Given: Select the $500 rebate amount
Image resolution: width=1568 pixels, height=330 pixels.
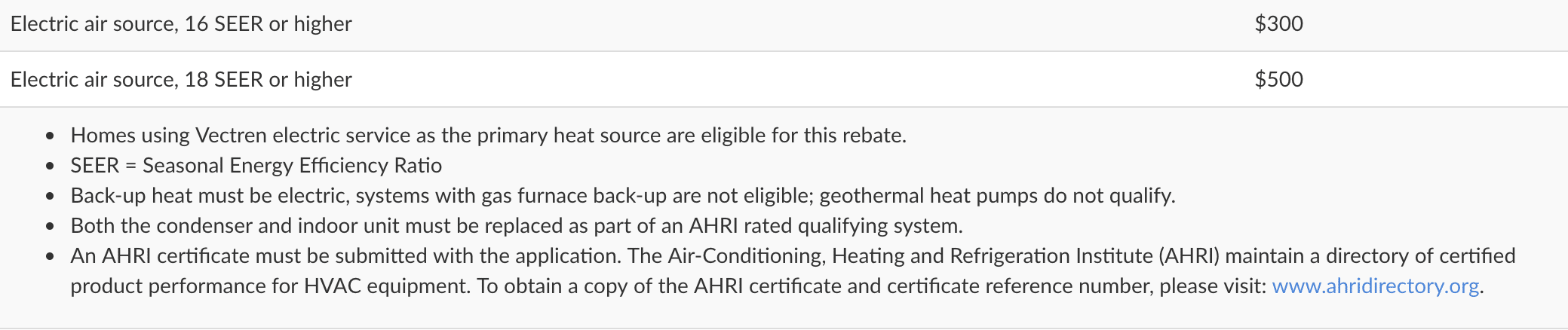Looking at the screenshot, I should (x=1278, y=79).
